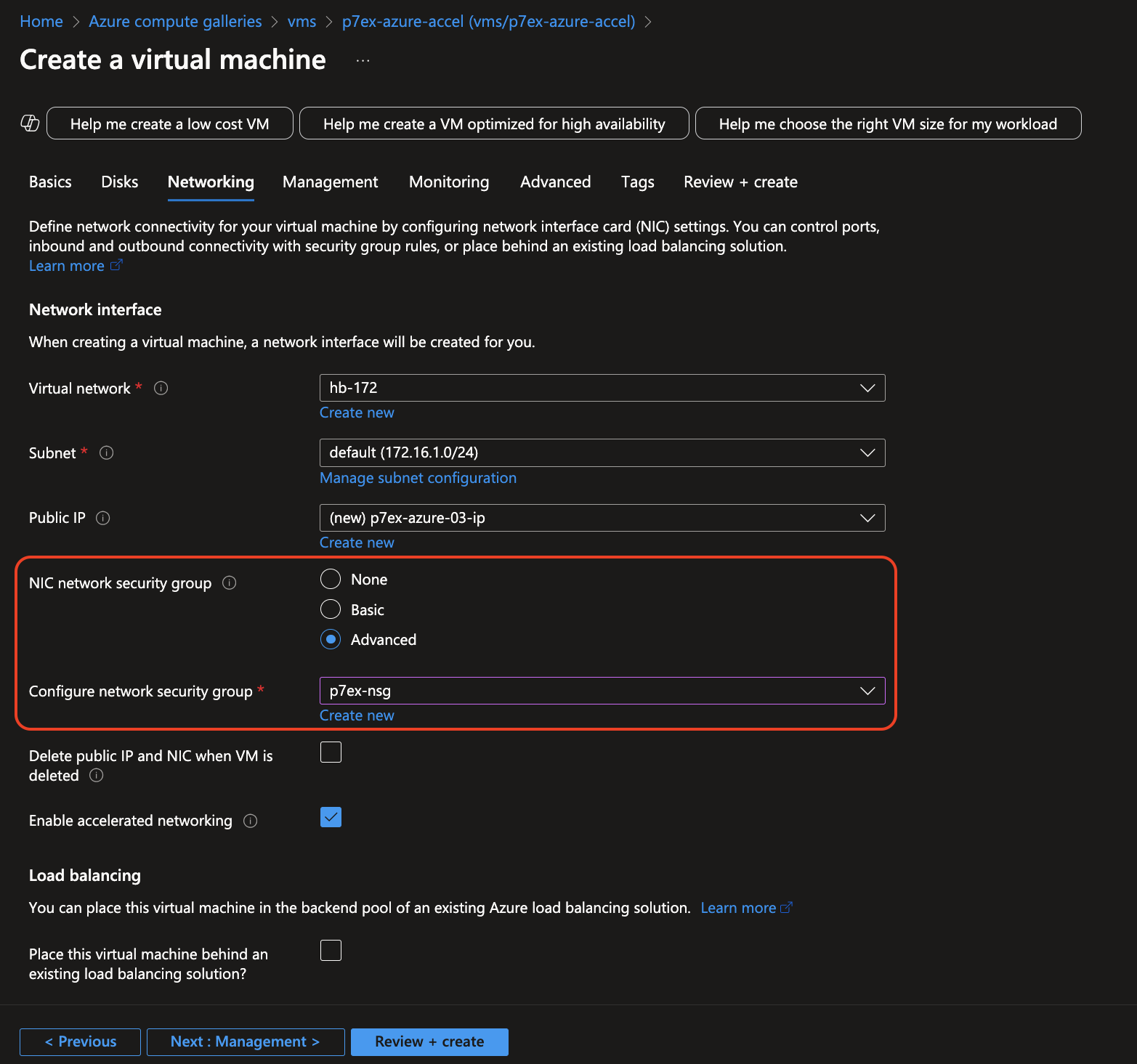
Task: Expand the p7ex-nsg security group dropdown
Action: [x=602, y=691]
